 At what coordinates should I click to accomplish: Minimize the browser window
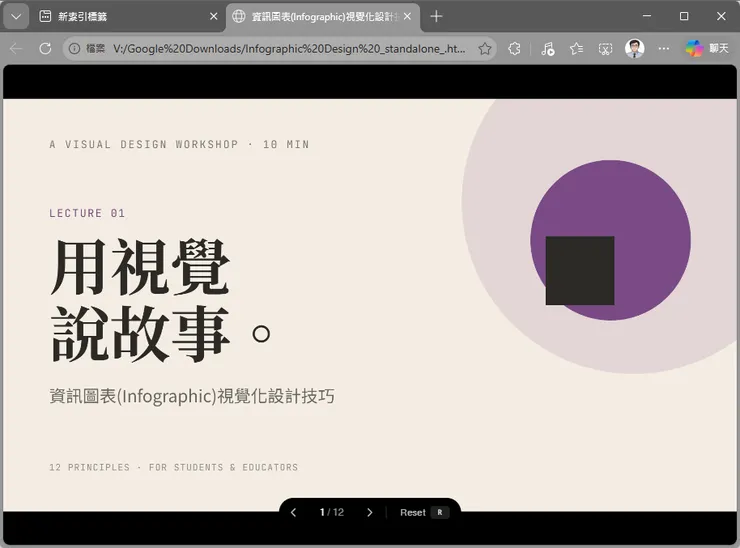click(x=647, y=16)
